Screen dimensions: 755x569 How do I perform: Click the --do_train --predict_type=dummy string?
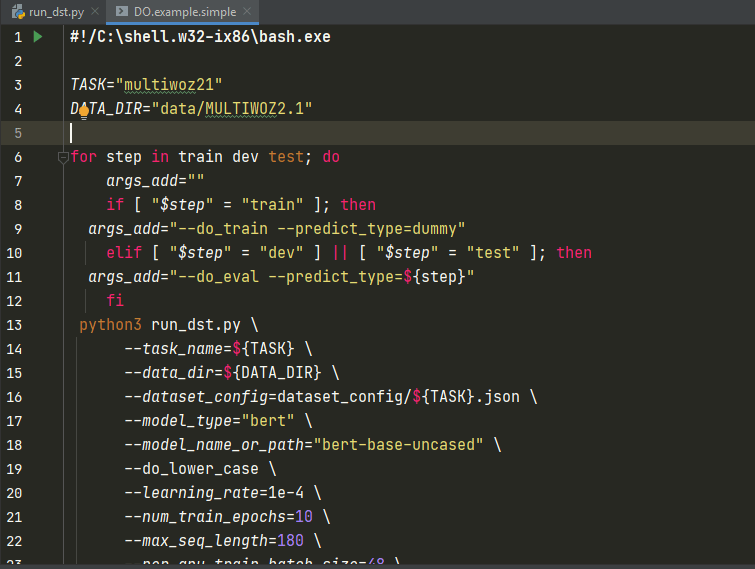(317, 229)
